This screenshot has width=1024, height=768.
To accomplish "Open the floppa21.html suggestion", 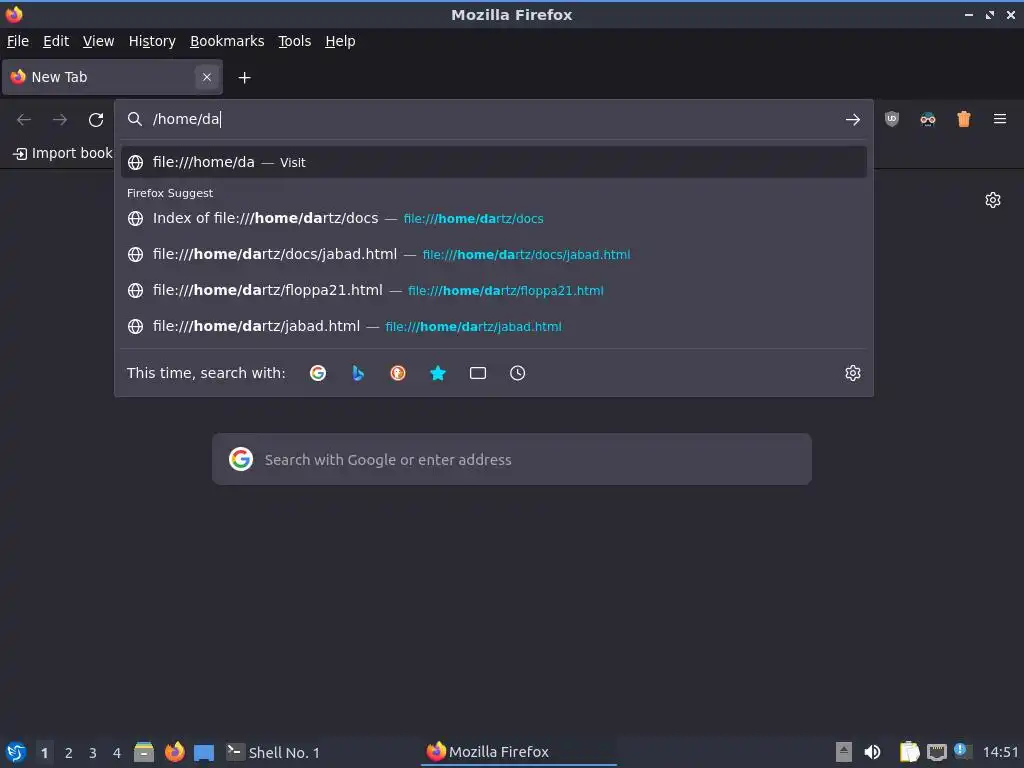I will tap(494, 290).
